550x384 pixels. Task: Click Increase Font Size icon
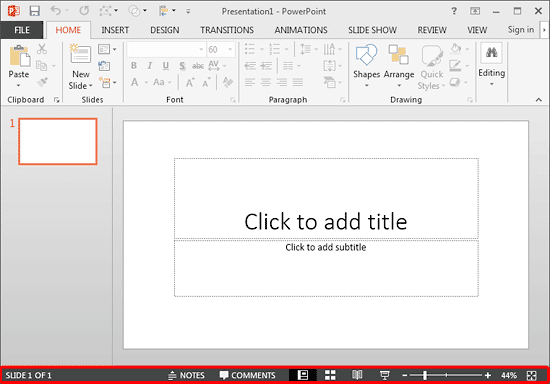coord(190,83)
